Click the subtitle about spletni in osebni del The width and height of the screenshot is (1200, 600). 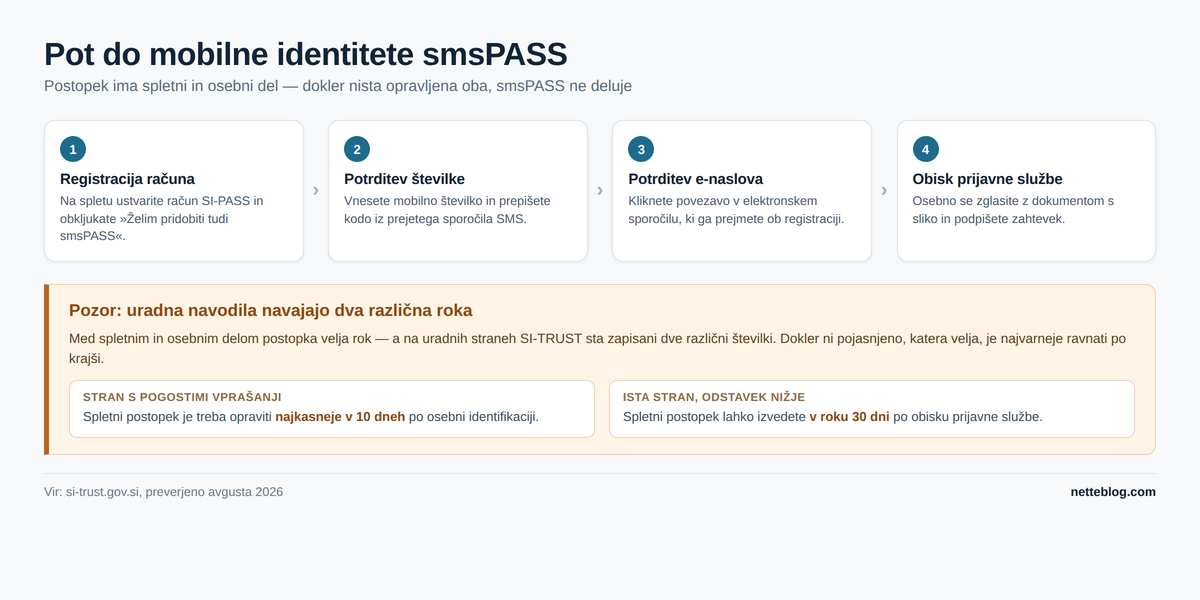[x=338, y=86]
